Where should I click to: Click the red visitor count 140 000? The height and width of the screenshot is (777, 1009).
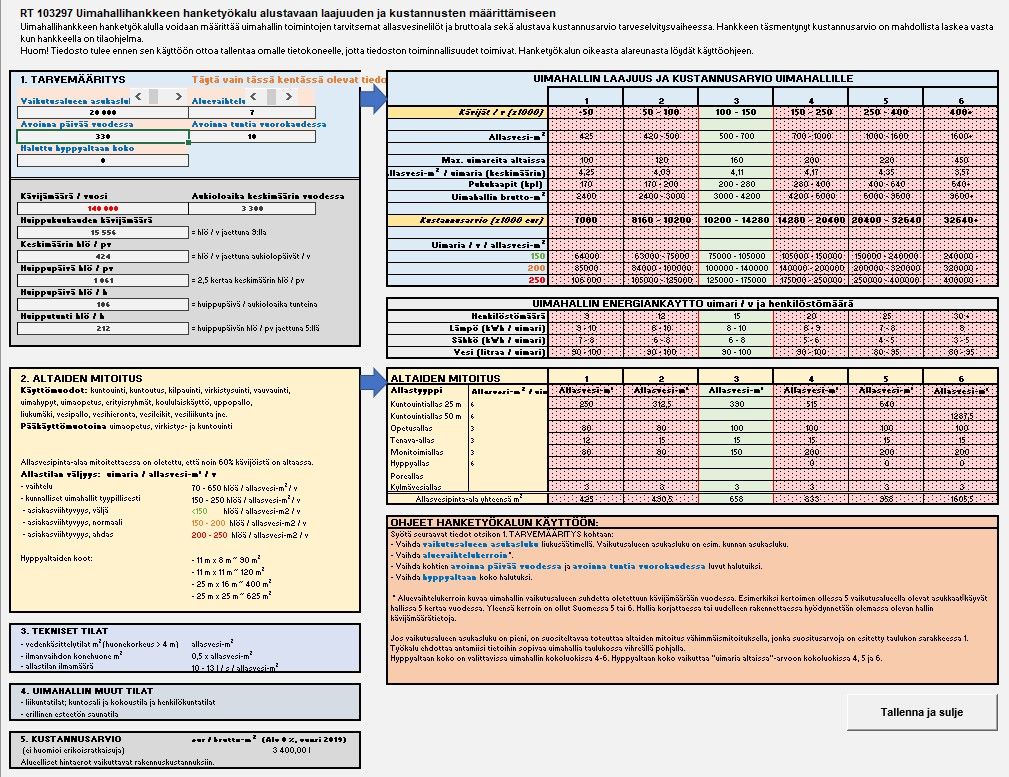(x=103, y=209)
